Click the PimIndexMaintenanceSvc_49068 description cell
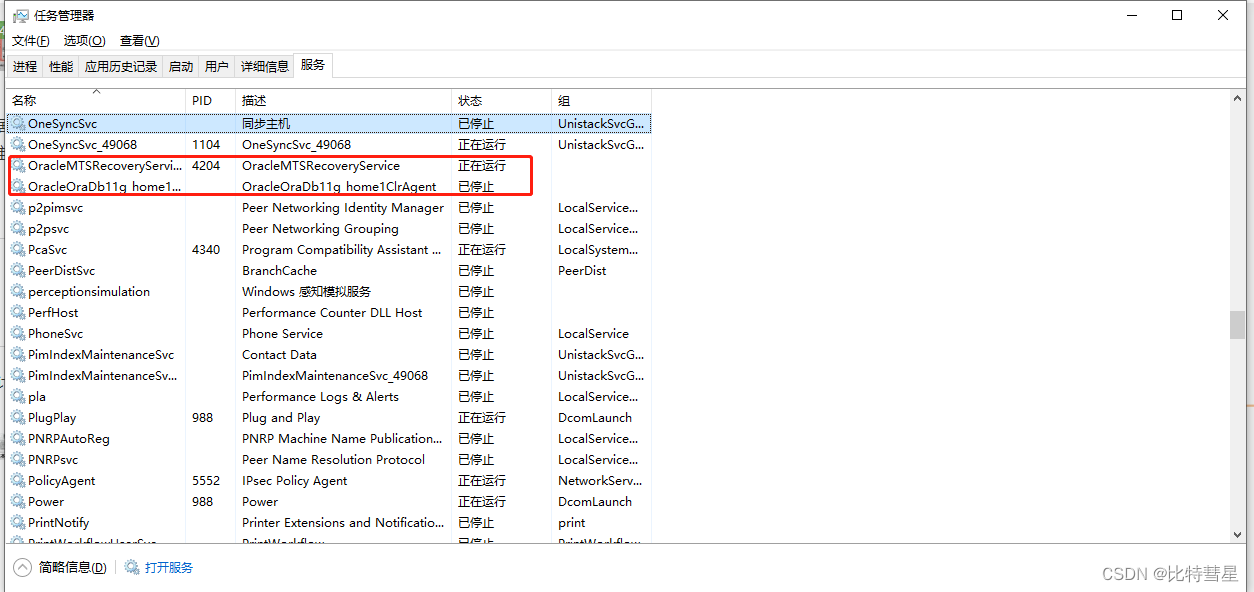This screenshot has width=1254, height=592. pyautogui.click(x=335, y=376)
